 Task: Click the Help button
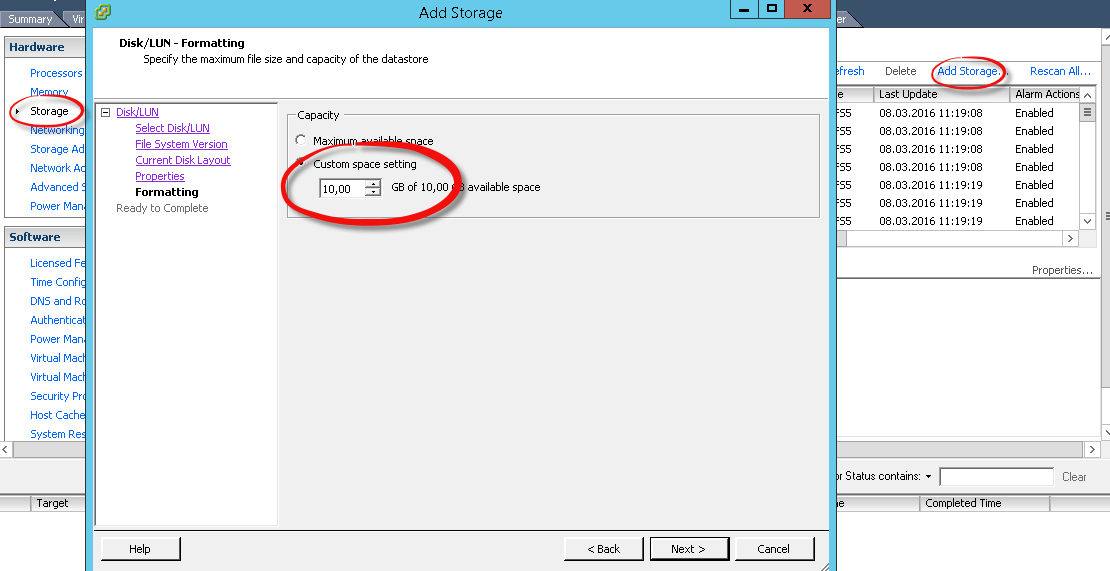140,548
